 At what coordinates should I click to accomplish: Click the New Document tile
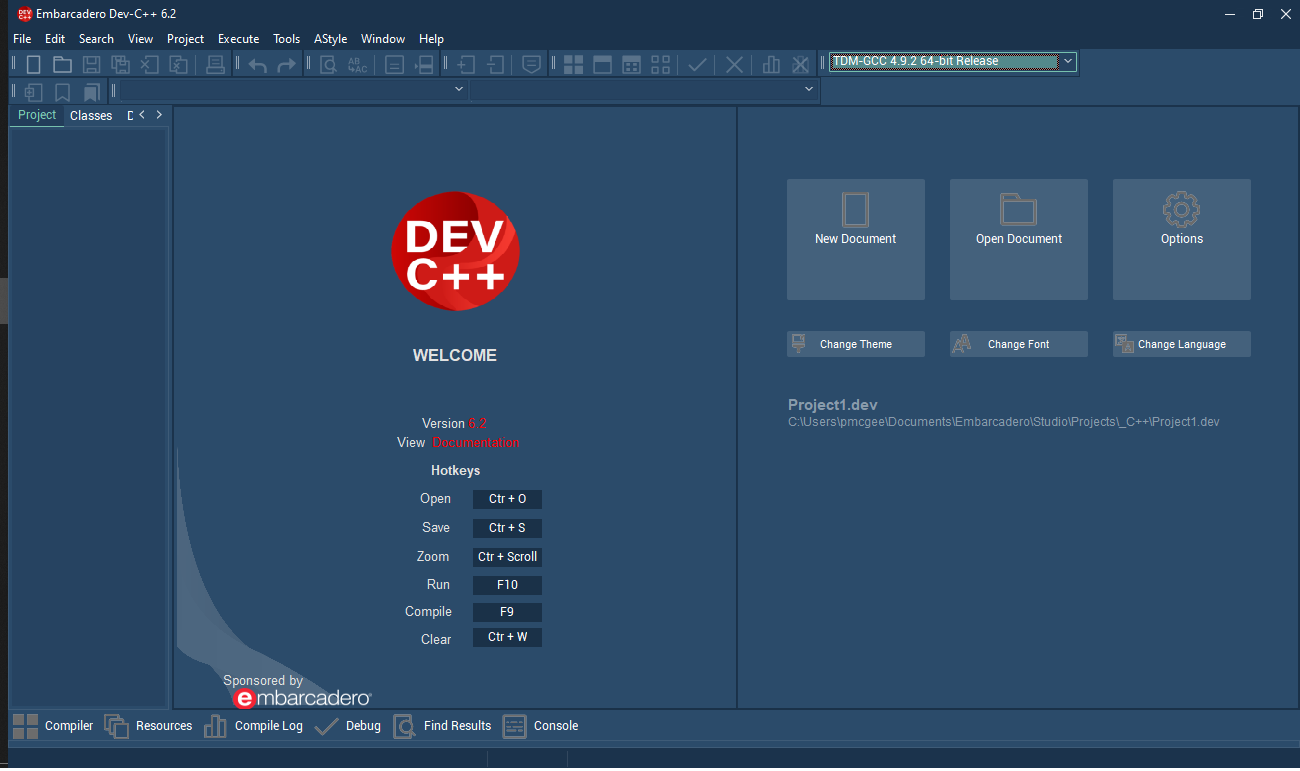point(856,239)
